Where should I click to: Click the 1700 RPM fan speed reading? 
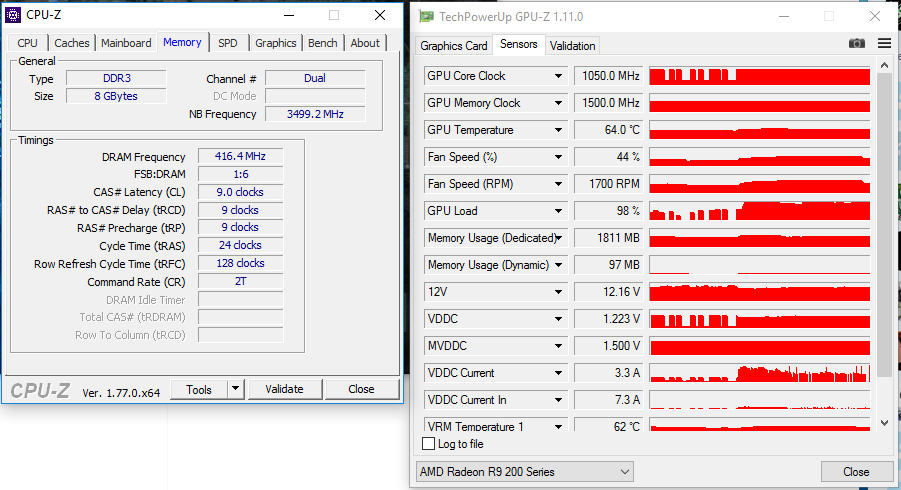tap(609, 184)
